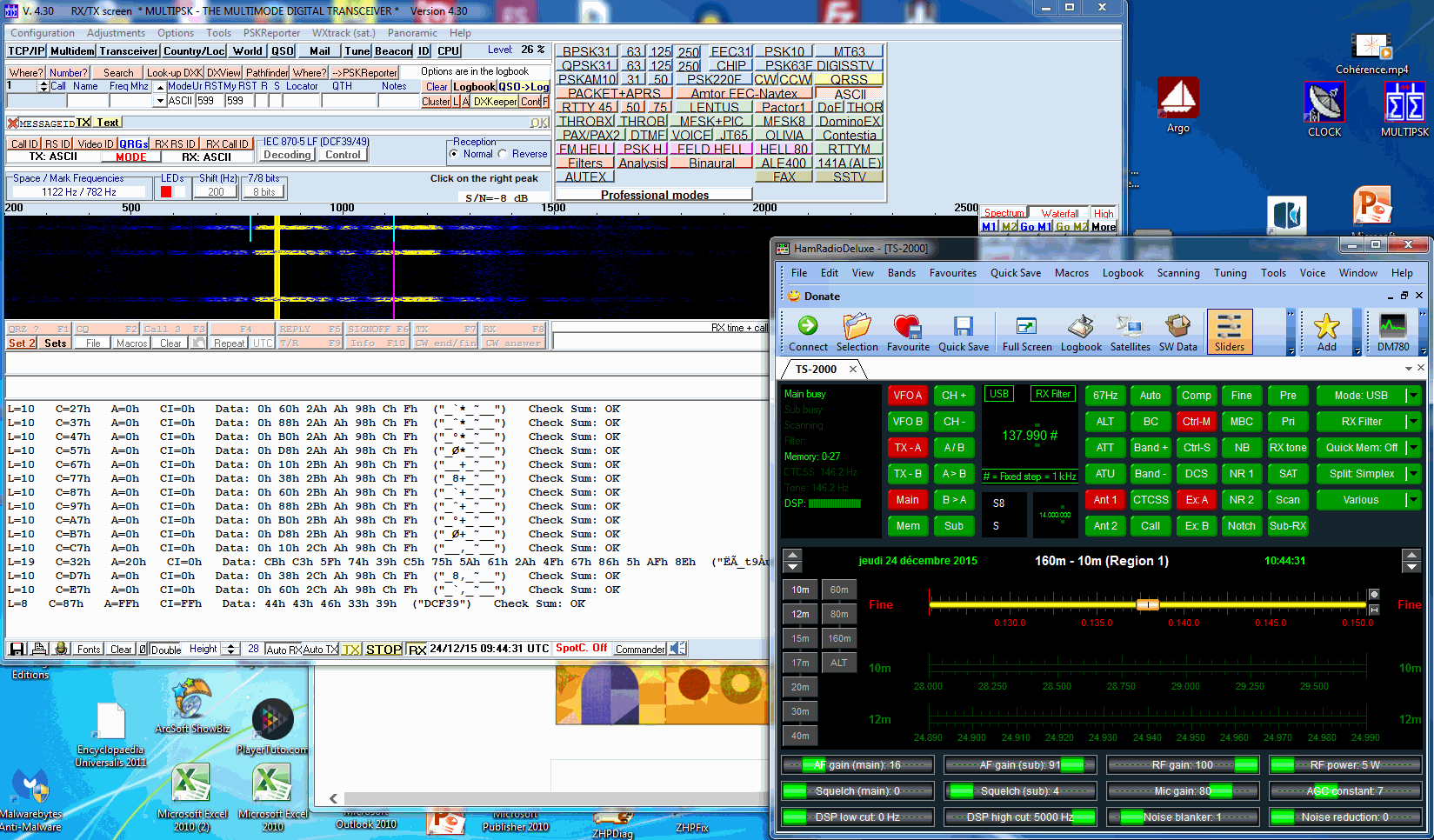The height and width of the screenshot is (840, 1434).
Task: Toggle the ATT attenuator button
Action: point(1105,448)
